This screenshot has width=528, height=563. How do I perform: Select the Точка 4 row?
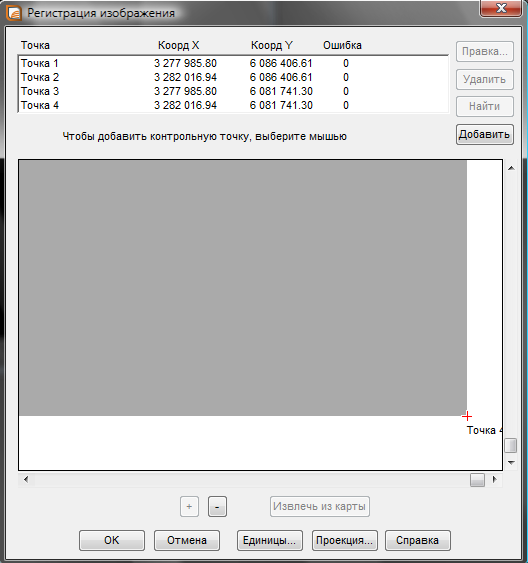coord(233,106)
